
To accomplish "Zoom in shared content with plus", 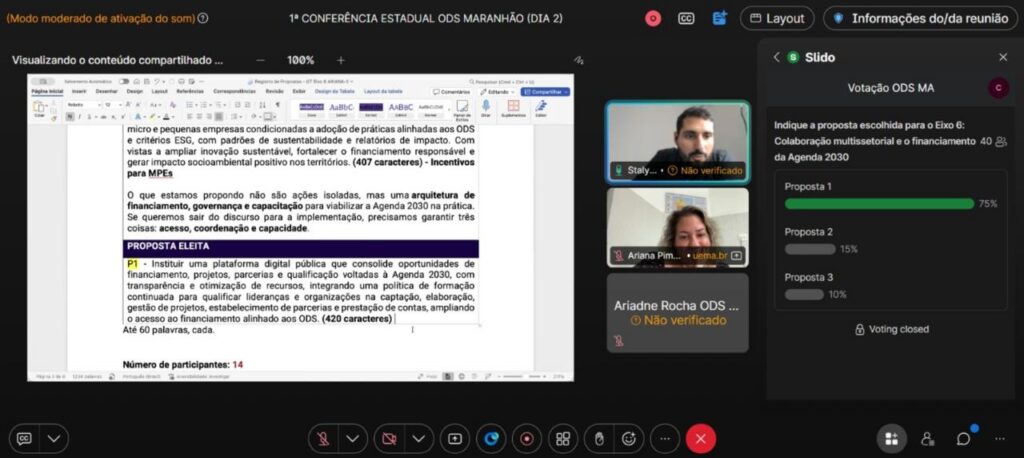I will pos(340,60).
